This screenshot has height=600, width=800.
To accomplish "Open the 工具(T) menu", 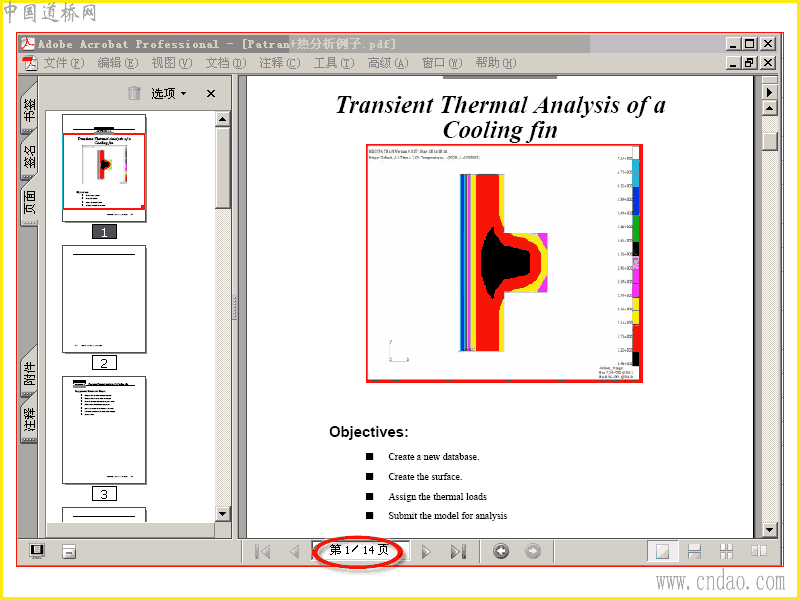I will pos(334,63).
